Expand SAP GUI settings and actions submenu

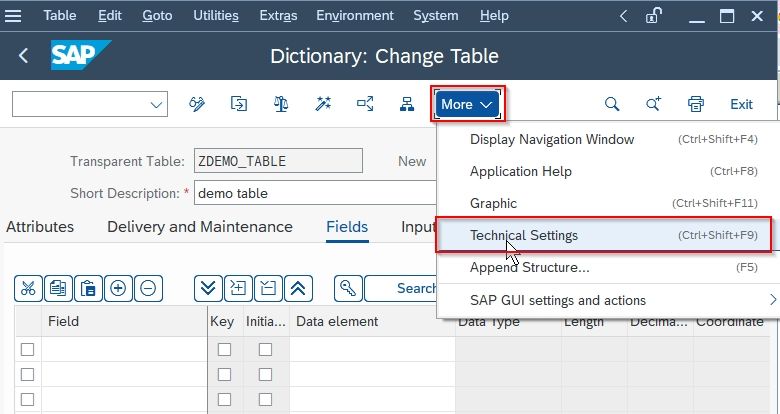click(x=608, y=300)
